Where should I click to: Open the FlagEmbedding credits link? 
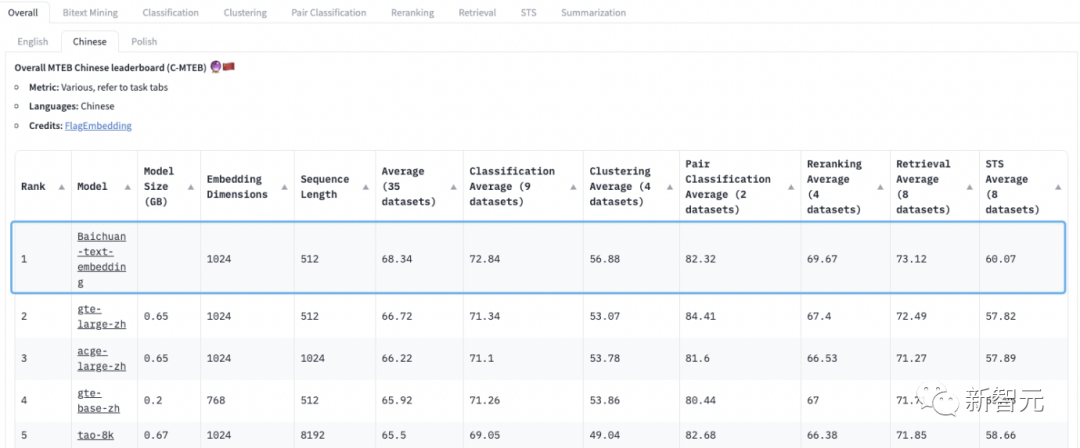coord(98,126)
